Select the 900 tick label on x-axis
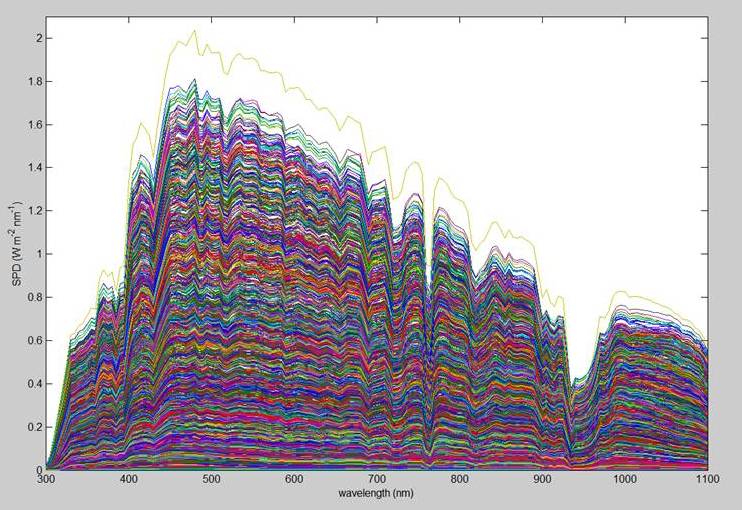Screen dimensions: 742x510 click(x=542, y=481)
